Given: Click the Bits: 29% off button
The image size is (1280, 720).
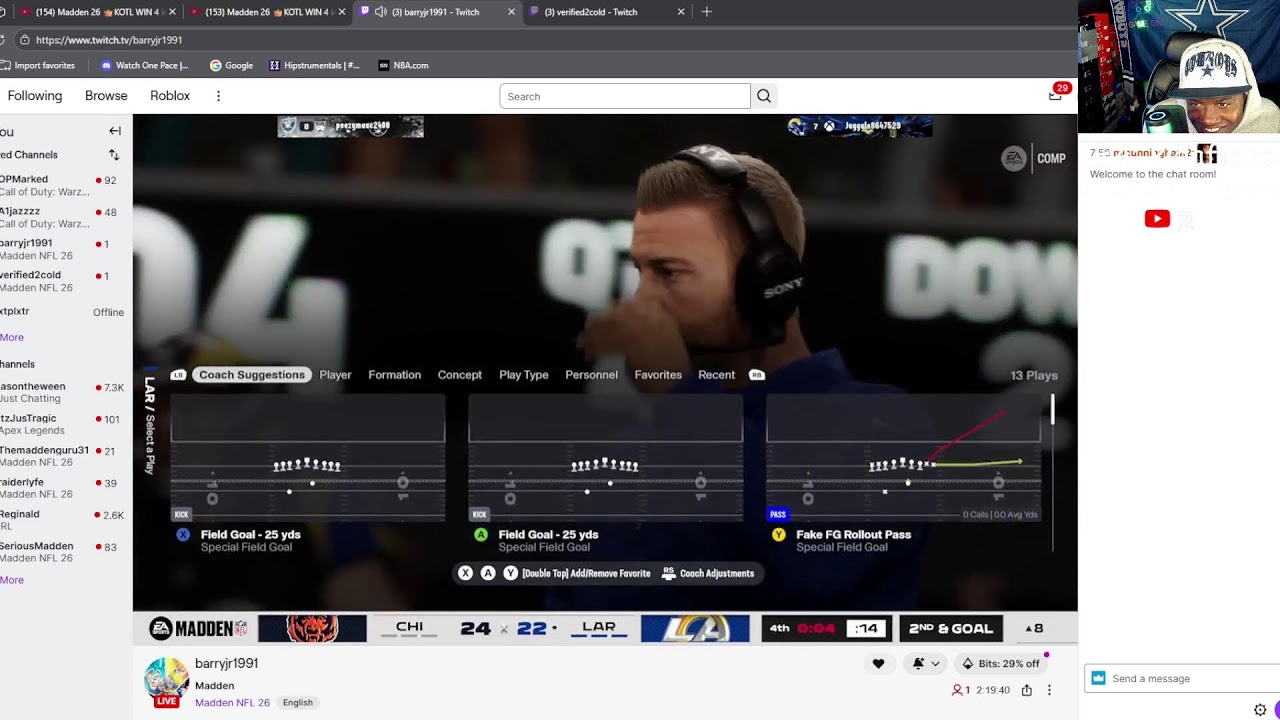Looking at the screenshot, I should 1000,663.
